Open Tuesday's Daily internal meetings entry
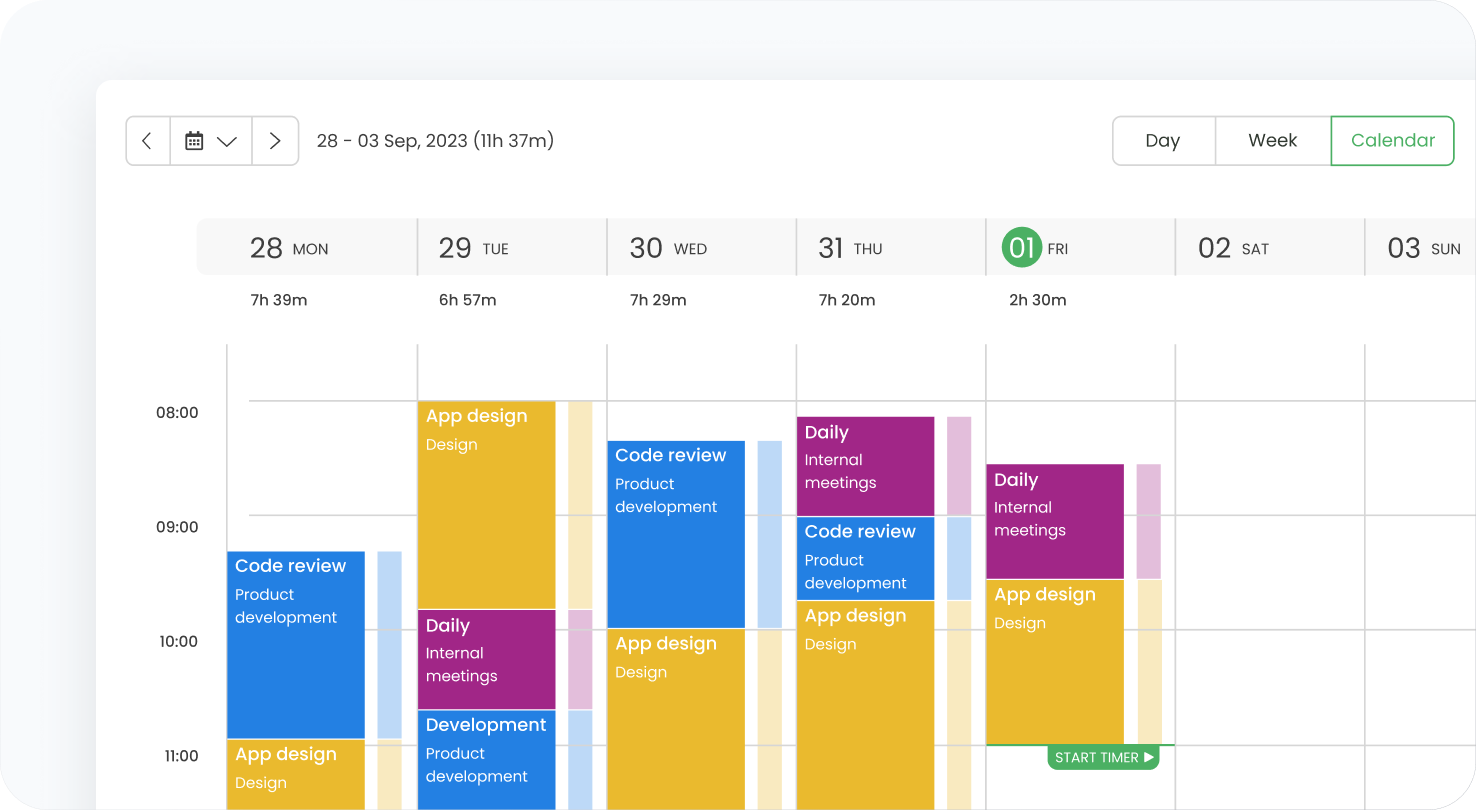This screenshot has height=810, width=1476. pos(486,660)
